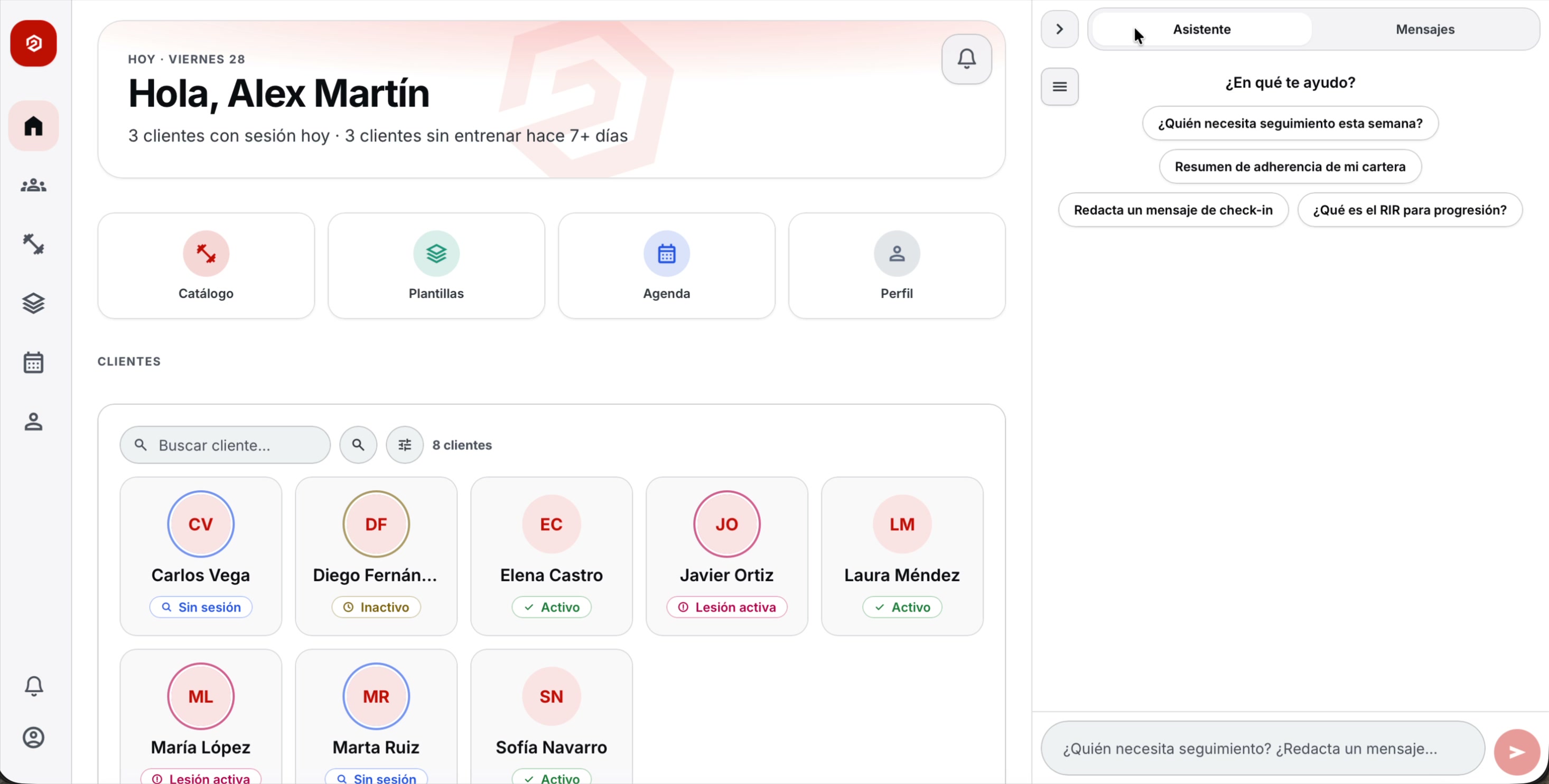Click the notification bell in header card

[x=966, y=59]
